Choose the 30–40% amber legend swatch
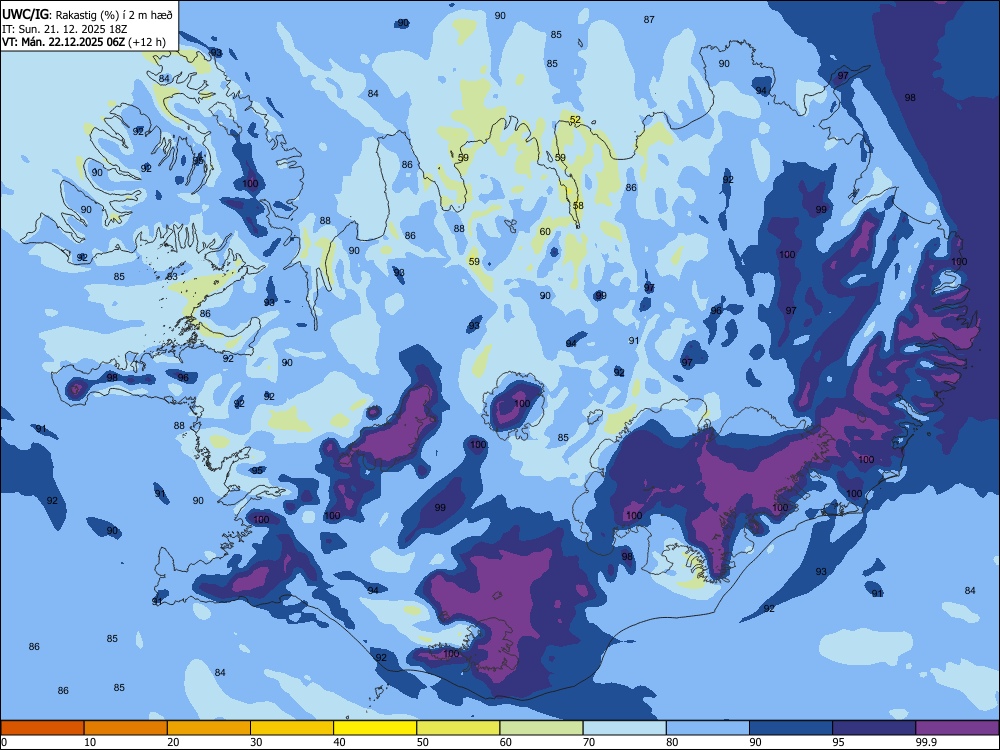The width and height of the screenshot is (1000, 750). tap(292, 728)
